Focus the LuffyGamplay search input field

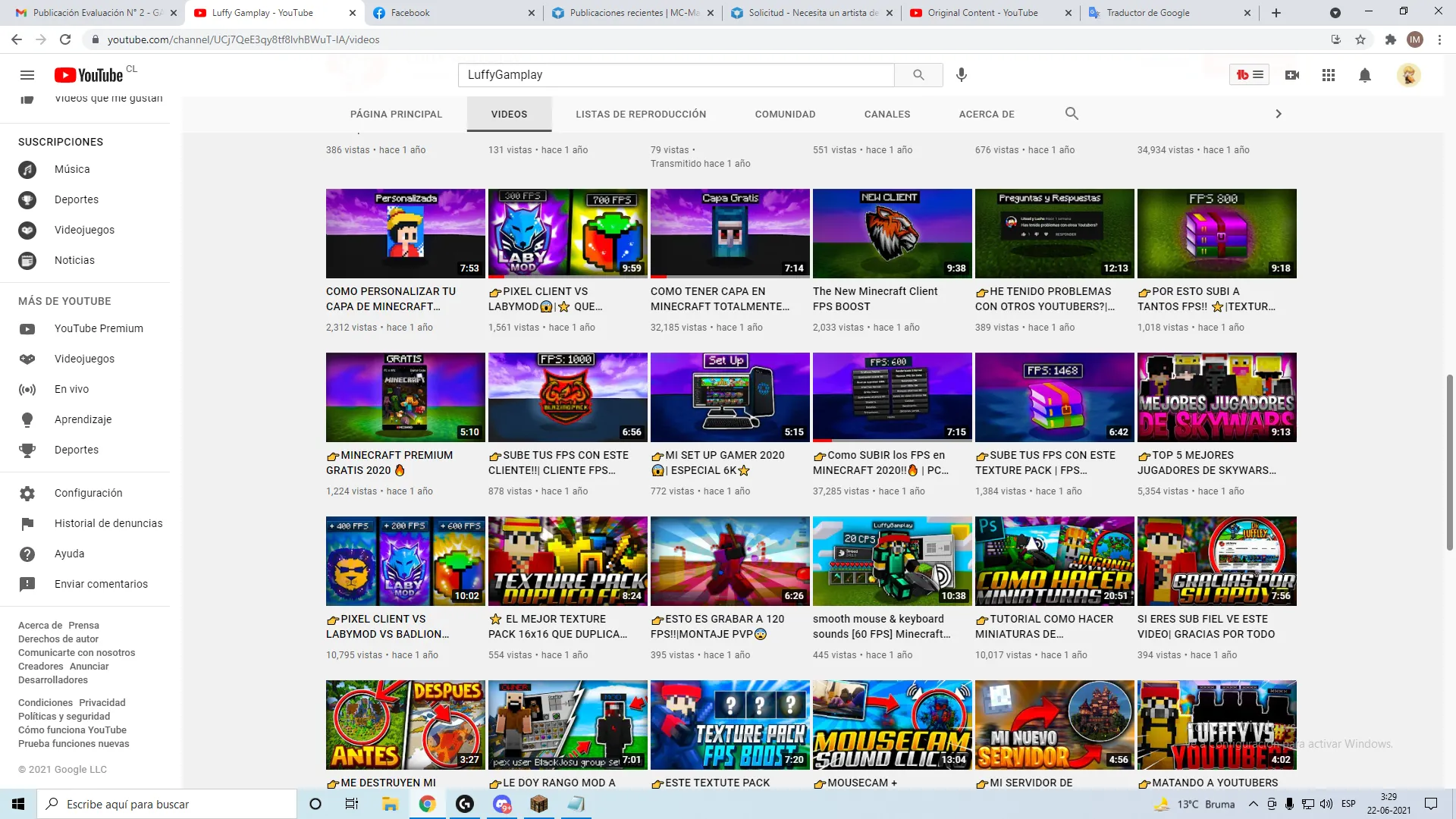[x=675, y=75]
